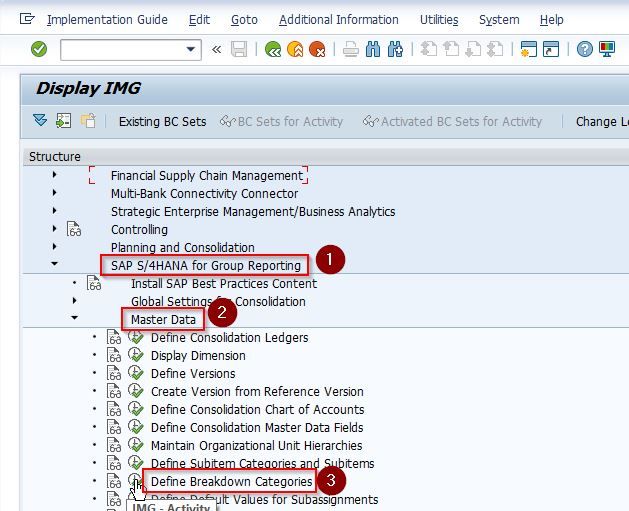Collapse SAP S/4HANA for Group Reporting node
The image size is (629, 511).
tap(55, 264)
